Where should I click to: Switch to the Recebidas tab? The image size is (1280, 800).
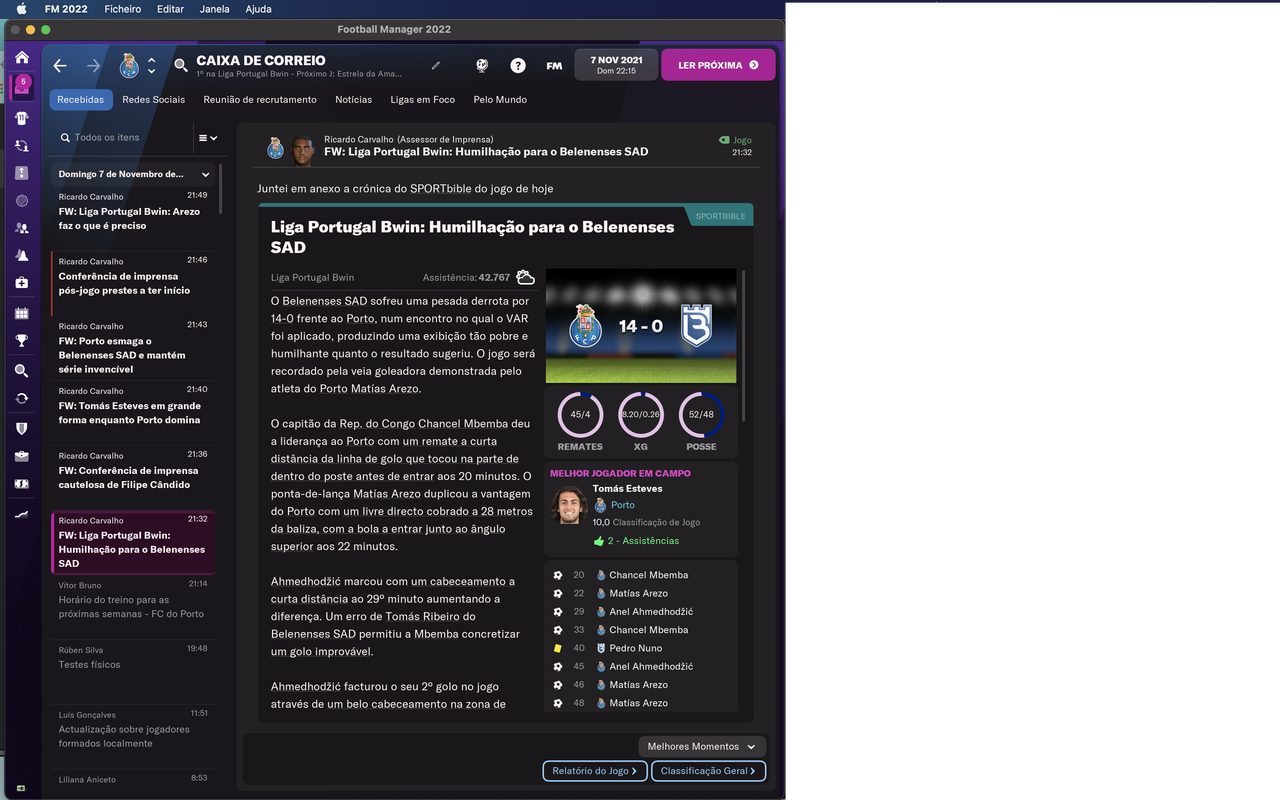click(x=81, y=100)
